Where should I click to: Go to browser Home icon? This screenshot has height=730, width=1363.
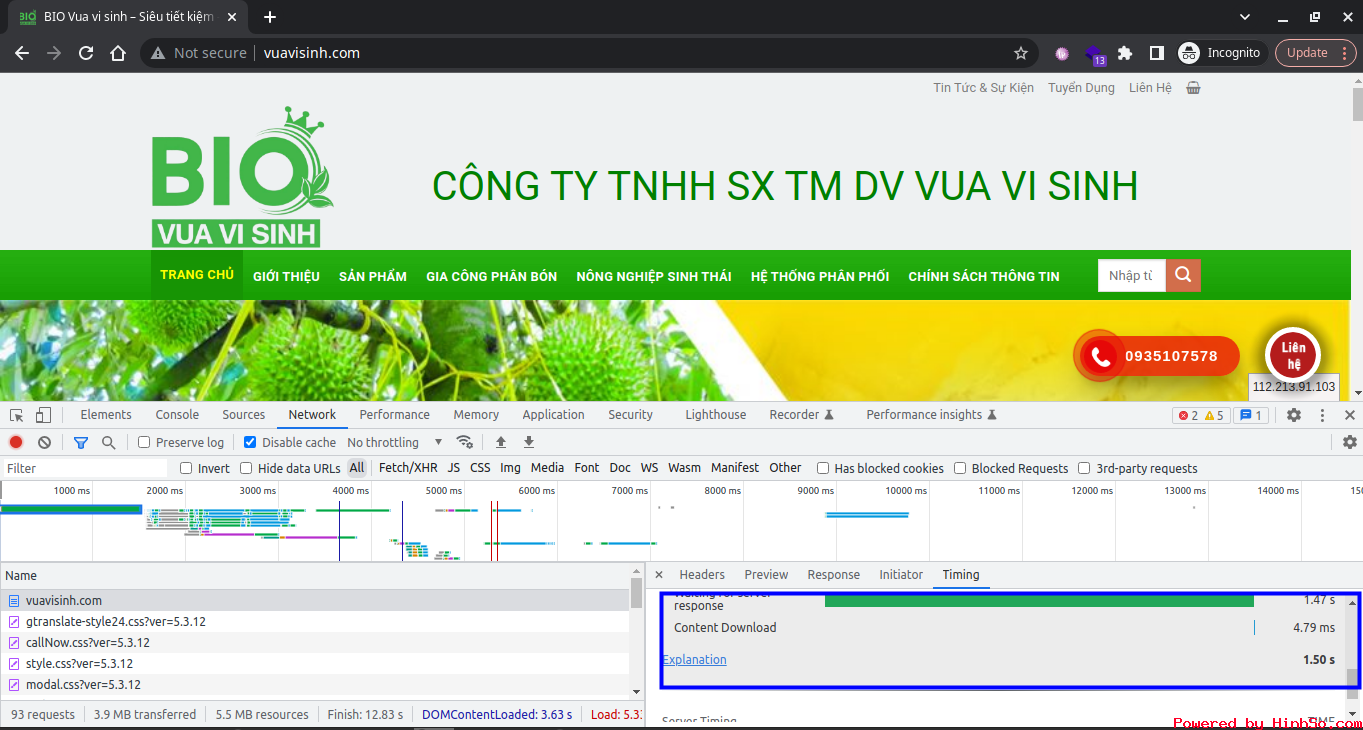point(118,53)
